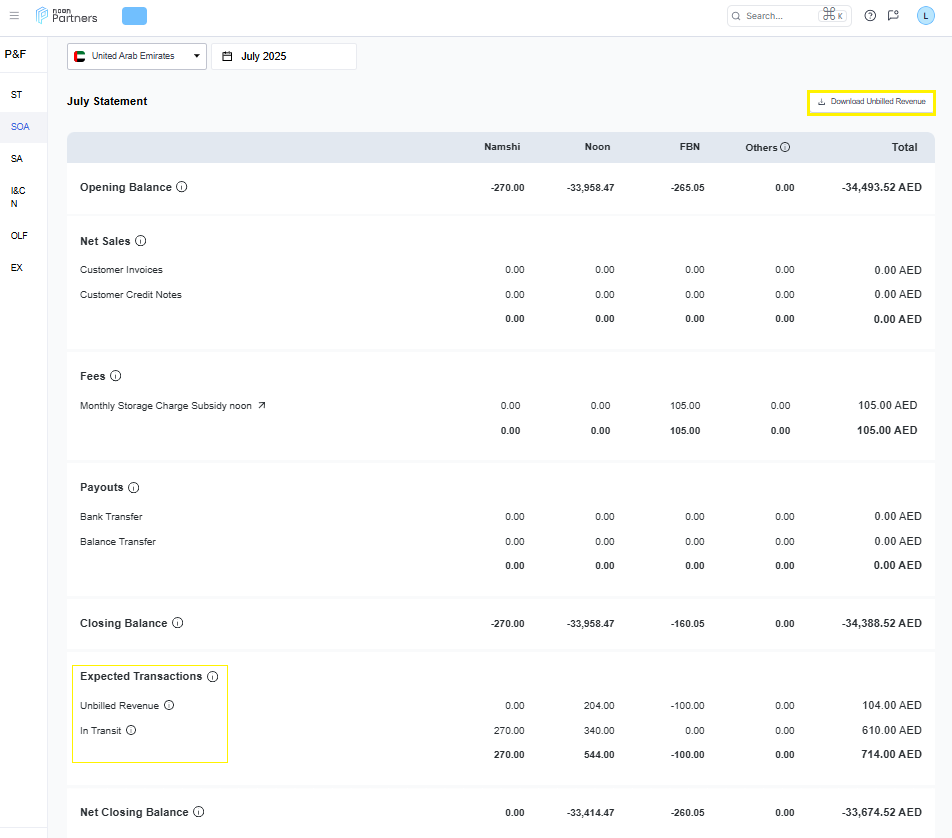The width and height of the screenshot is (952, 838).
Task: Open the user profile avatar L
Action: tap(925, 16)
